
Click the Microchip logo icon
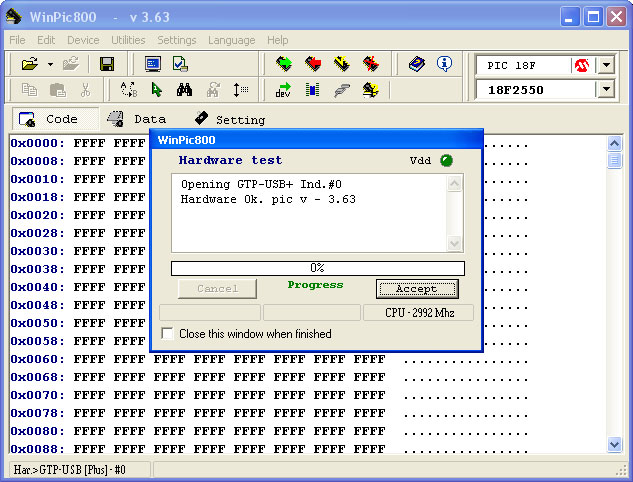click(x=582, y=65)
